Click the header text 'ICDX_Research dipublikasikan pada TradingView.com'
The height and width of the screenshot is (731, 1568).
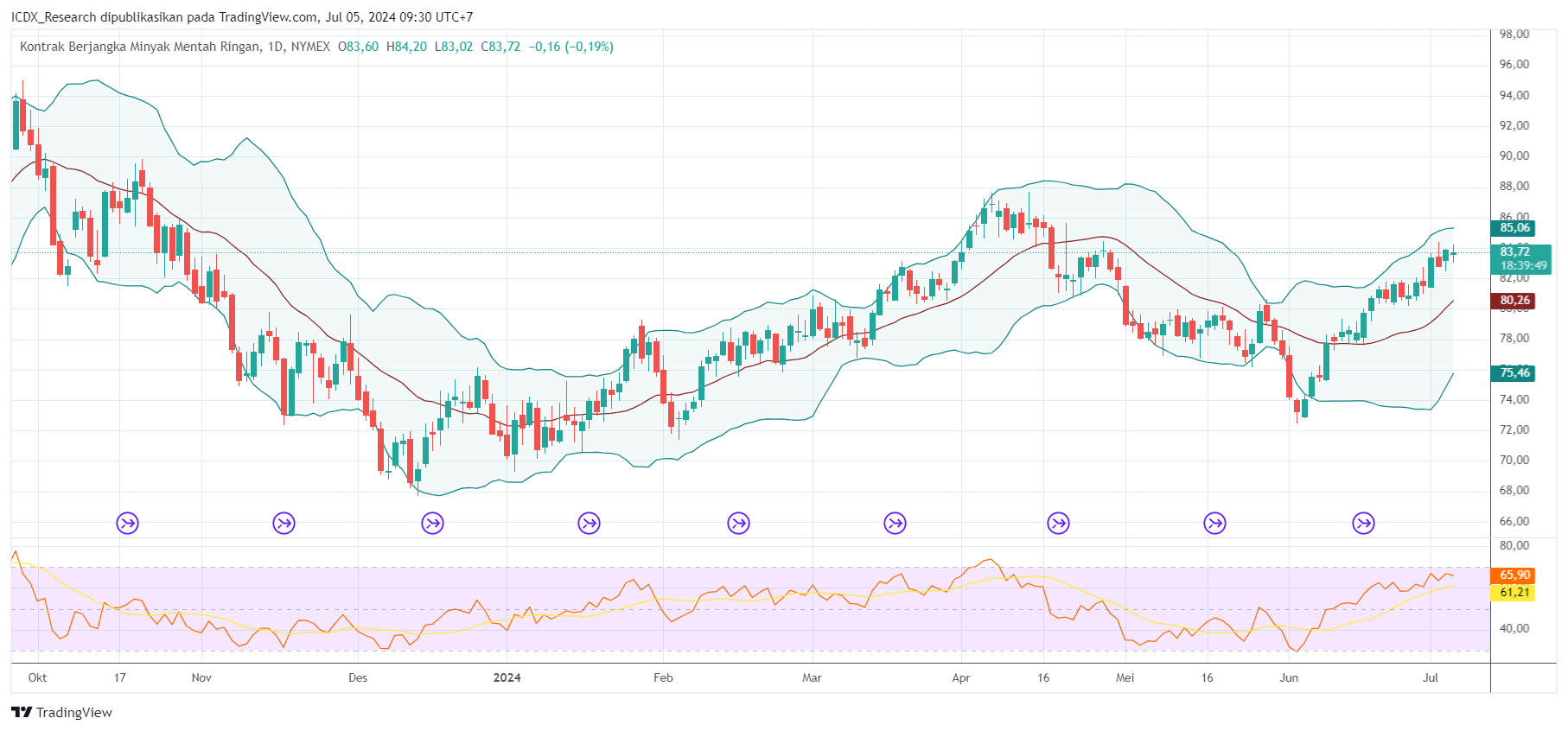(x=164, y=17)
